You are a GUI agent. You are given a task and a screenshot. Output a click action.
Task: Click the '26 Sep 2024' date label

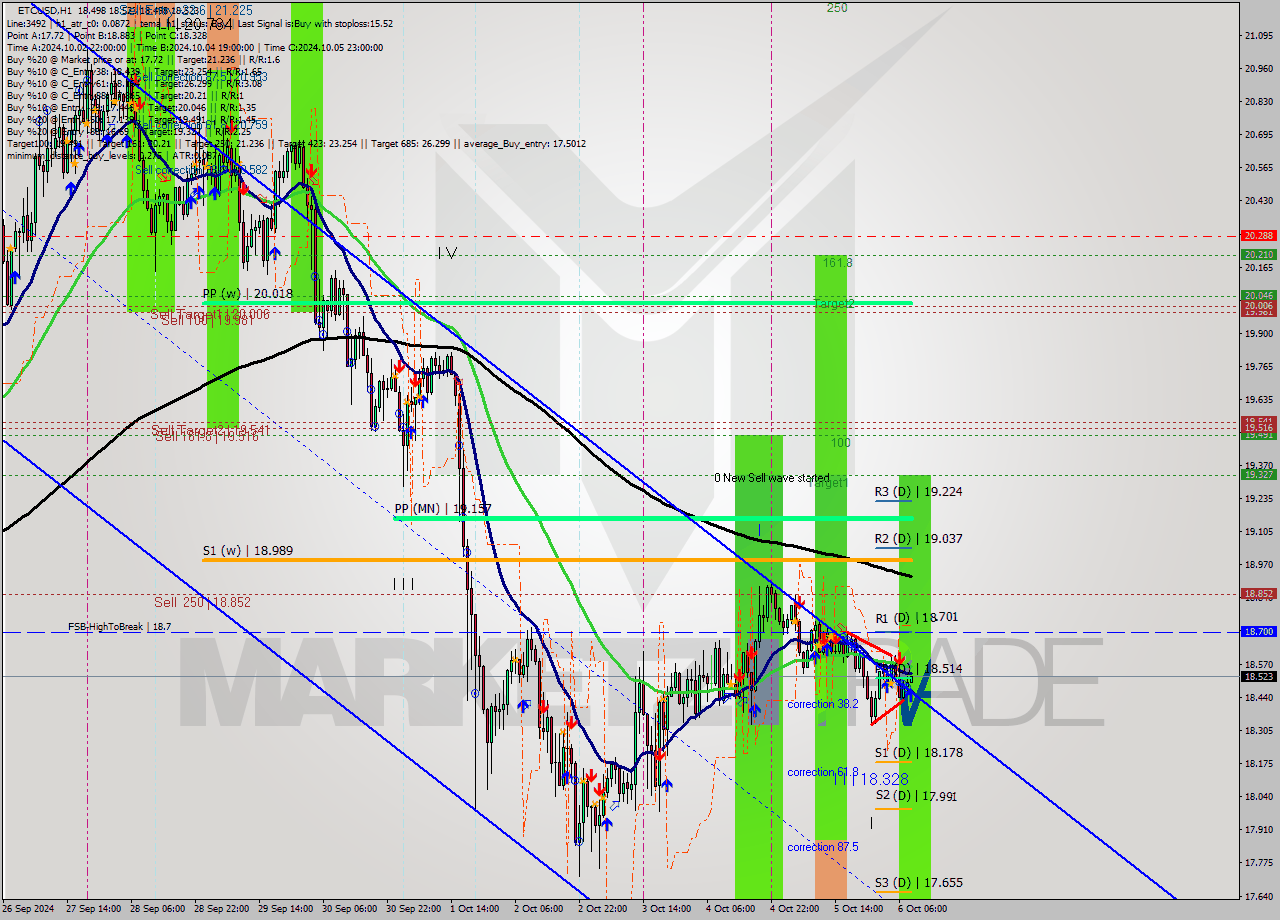click(x=29, y=909)
